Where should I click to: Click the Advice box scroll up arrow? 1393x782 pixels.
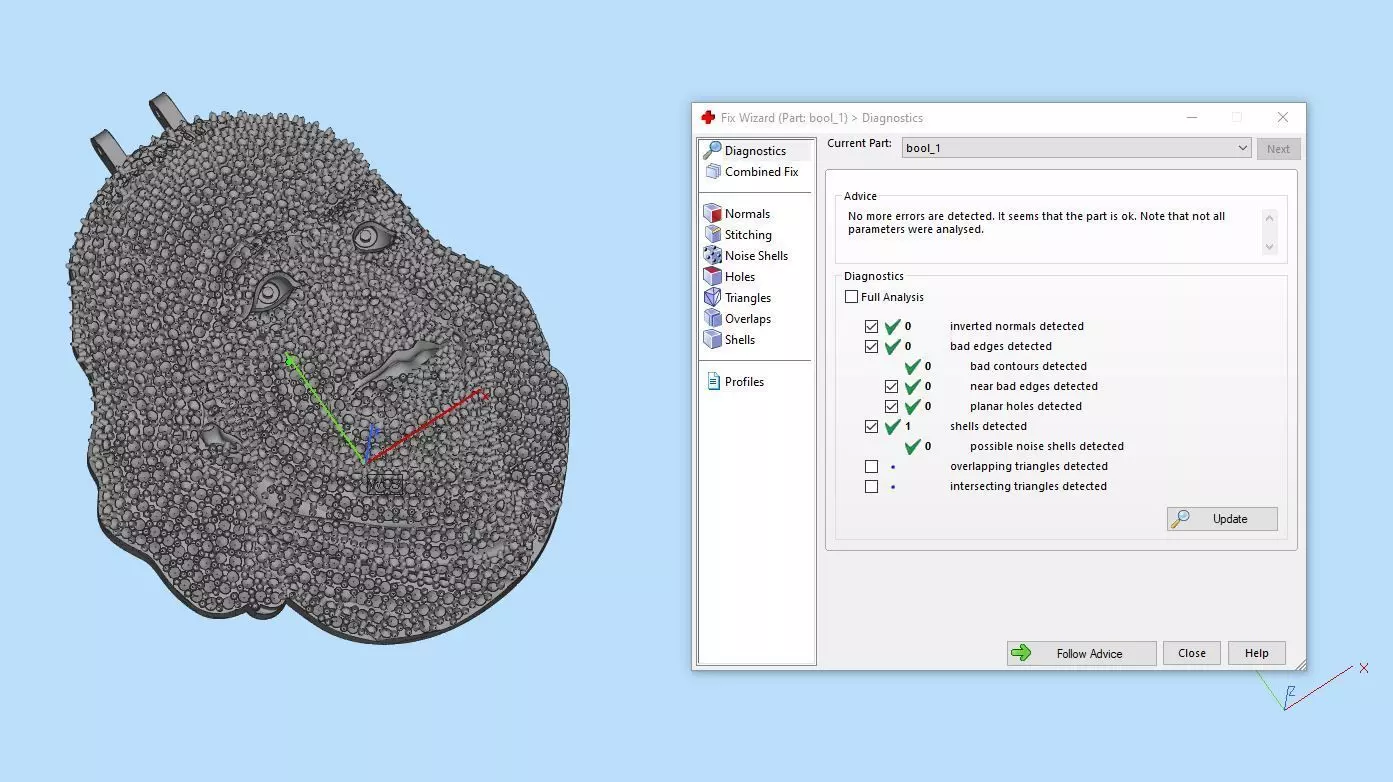point(1270,217)
